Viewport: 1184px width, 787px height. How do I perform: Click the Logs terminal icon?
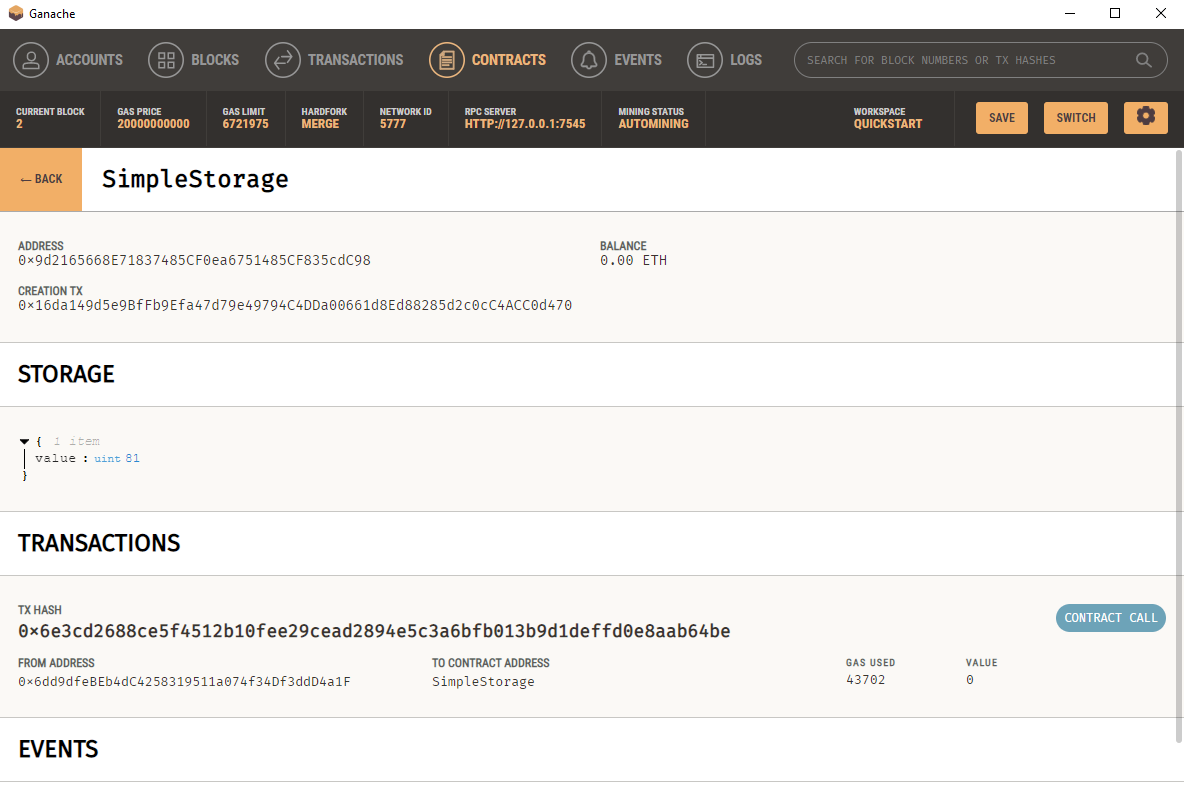705,60
